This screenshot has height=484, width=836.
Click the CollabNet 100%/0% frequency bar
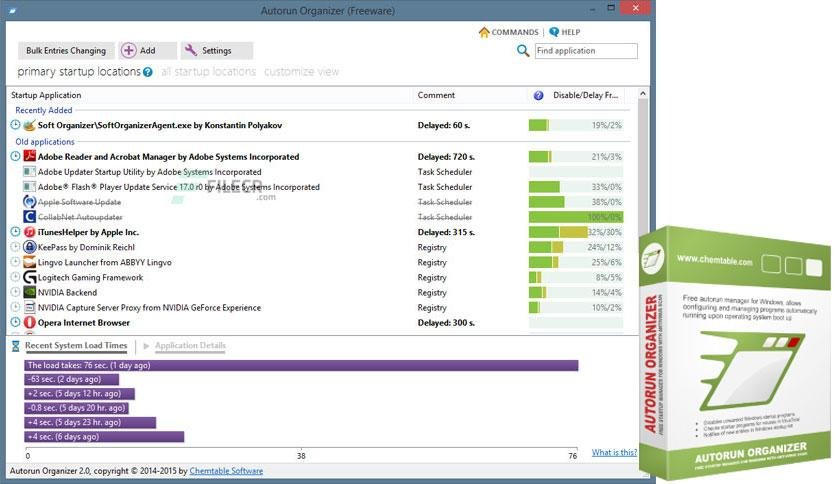coord(576,217)
